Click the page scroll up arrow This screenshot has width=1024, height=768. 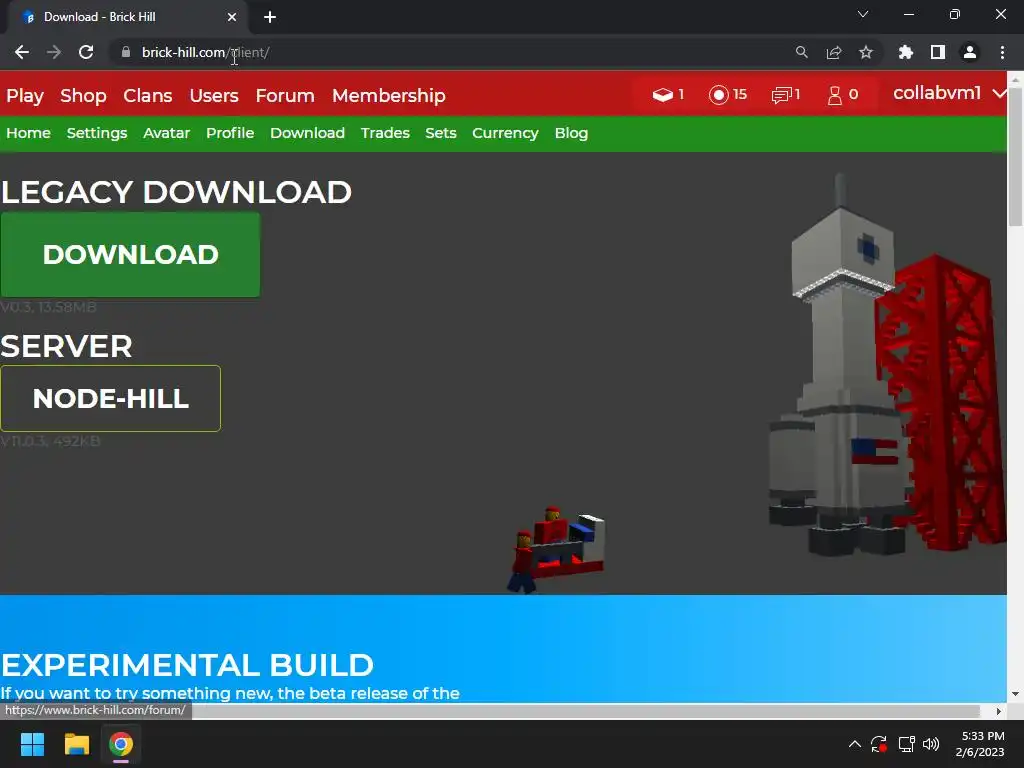click(x=1016, y=80)
